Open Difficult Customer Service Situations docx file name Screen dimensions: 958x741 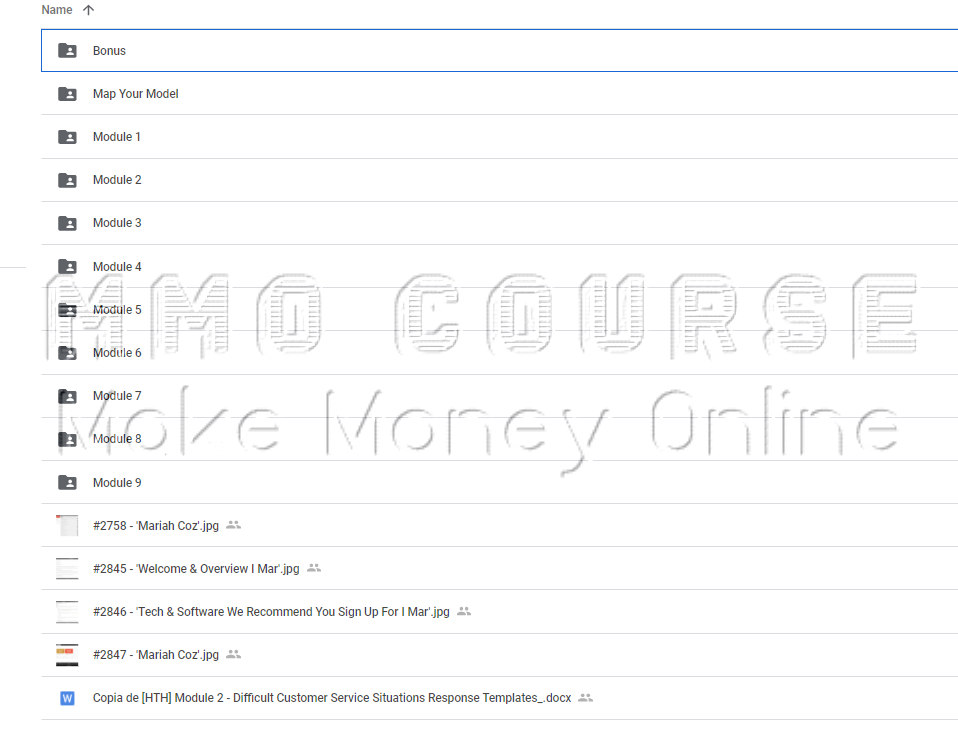point(332,698)
